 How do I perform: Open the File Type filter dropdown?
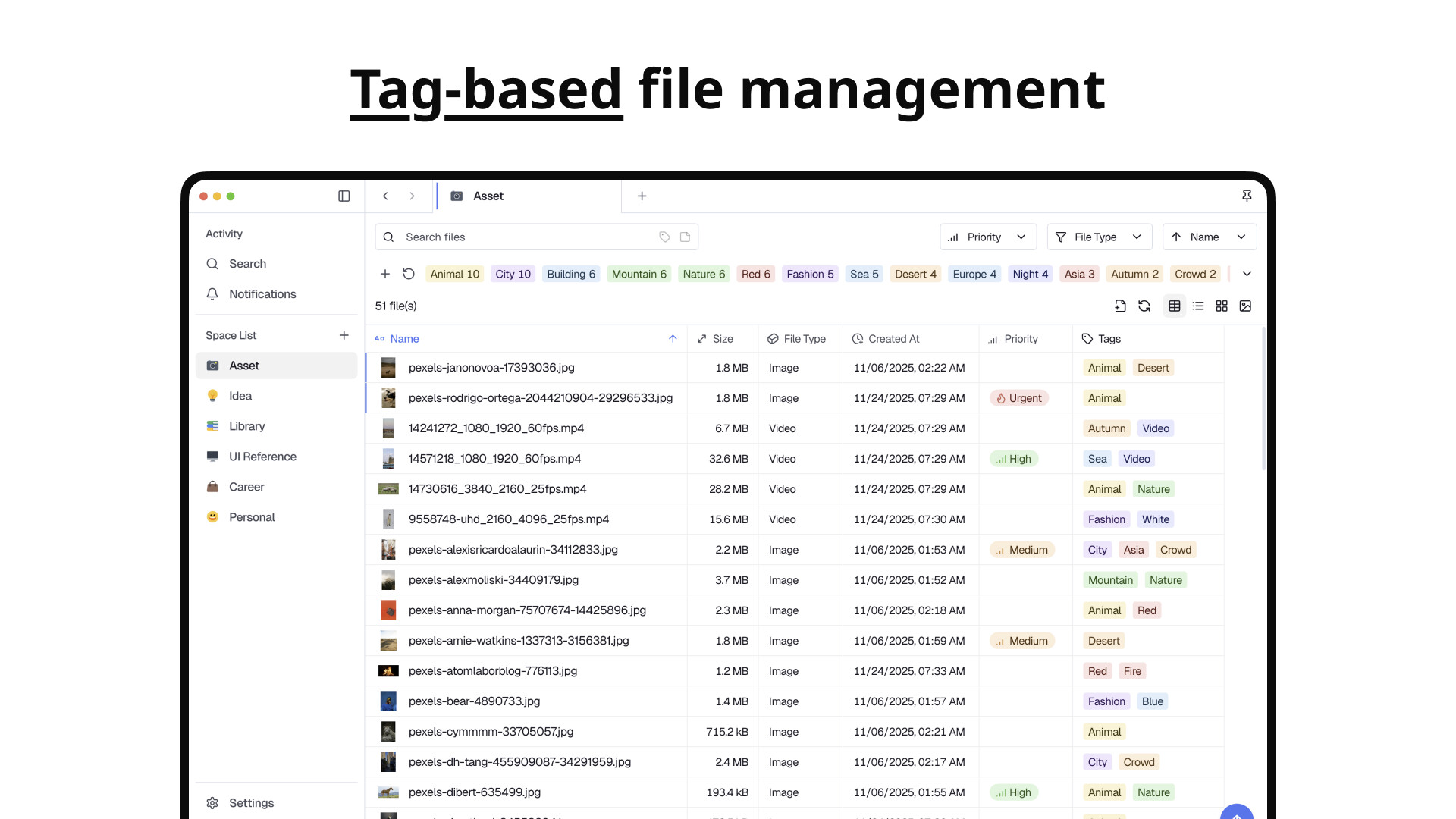click(1099, 237)
